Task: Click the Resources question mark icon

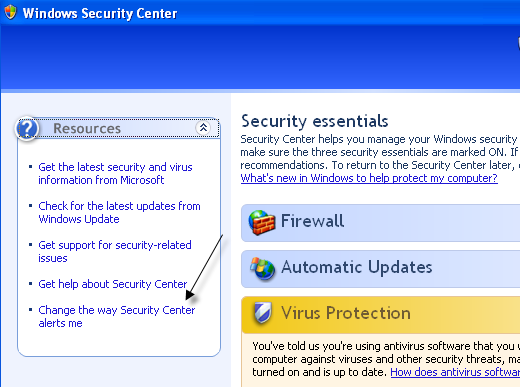Action: point(27,128)
